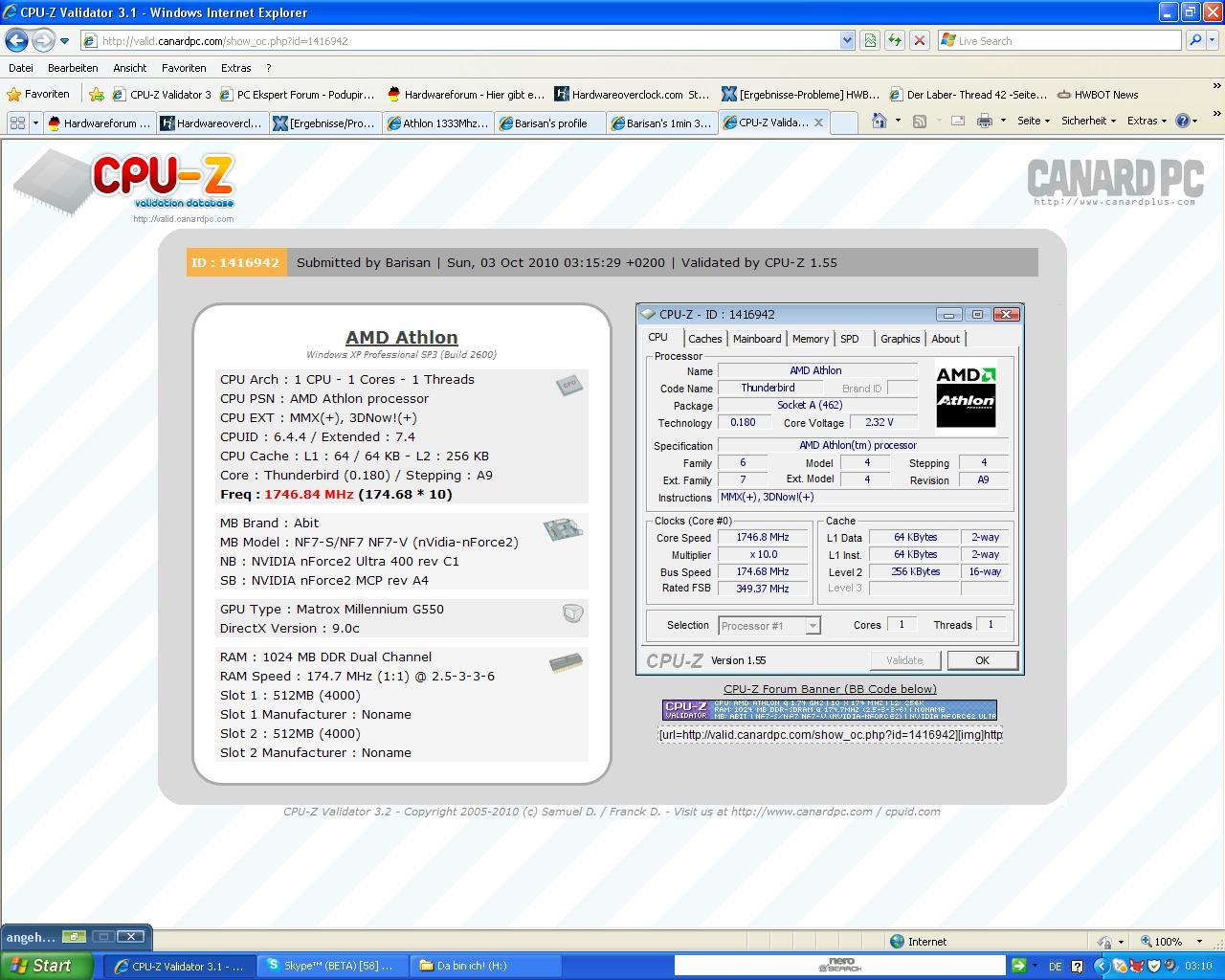Click the BB code URL text field

click(x=830, y=734)
